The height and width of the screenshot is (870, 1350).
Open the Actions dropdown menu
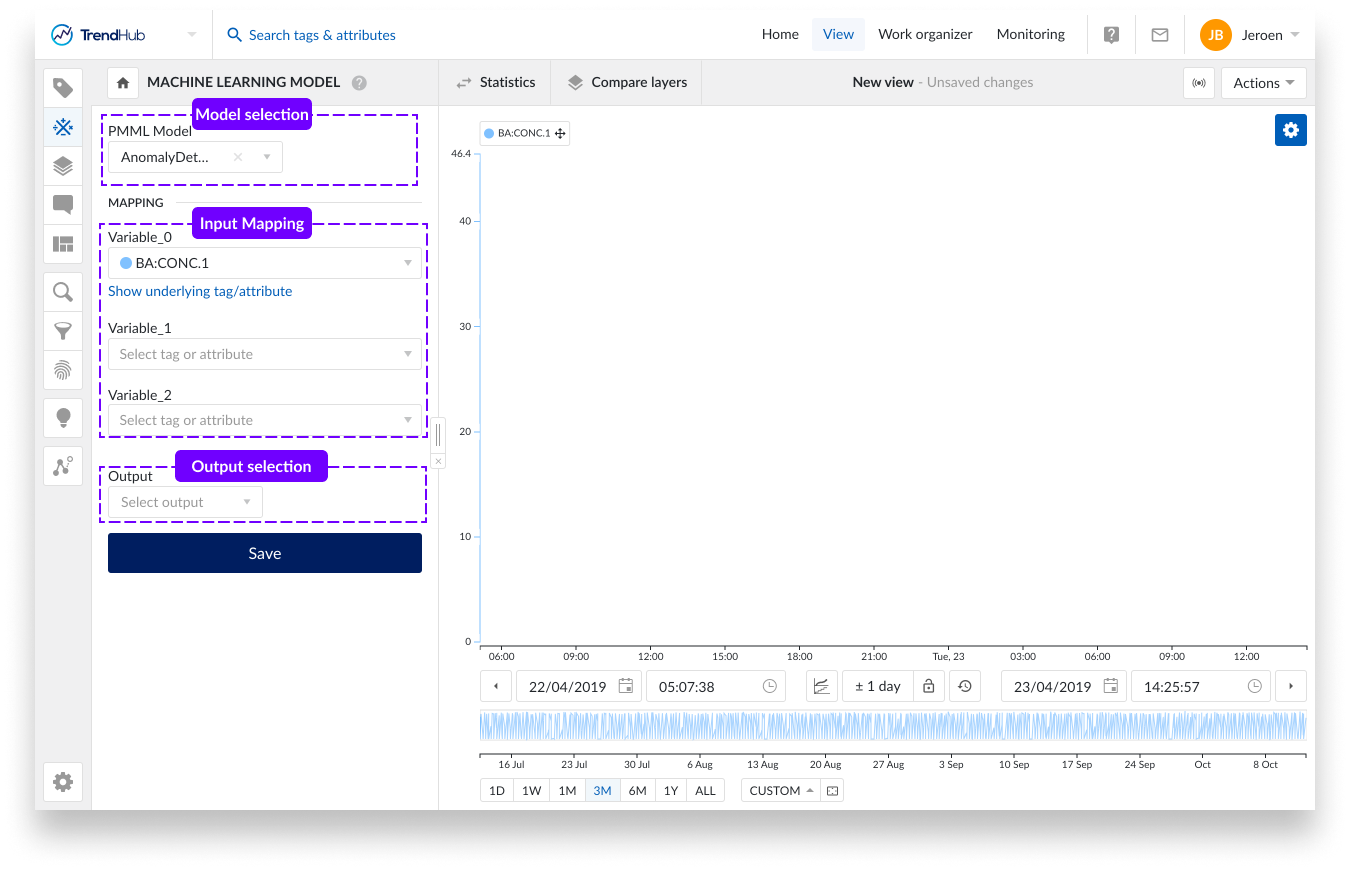[x=1263, y=83]
